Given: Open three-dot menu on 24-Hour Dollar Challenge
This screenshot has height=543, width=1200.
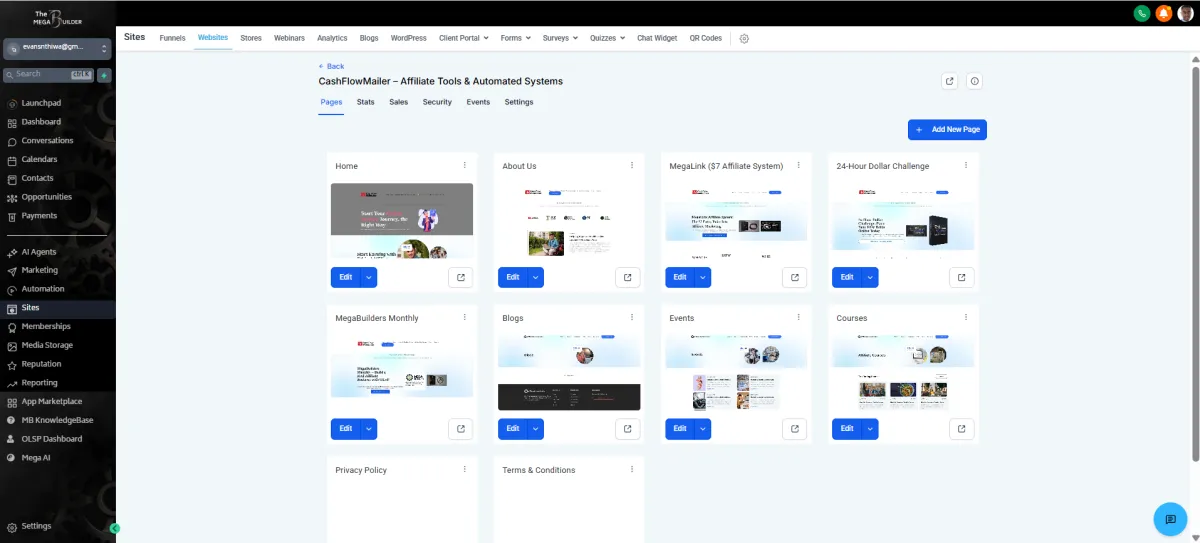Looking at the screenshot, I should (x=966, y=165).
